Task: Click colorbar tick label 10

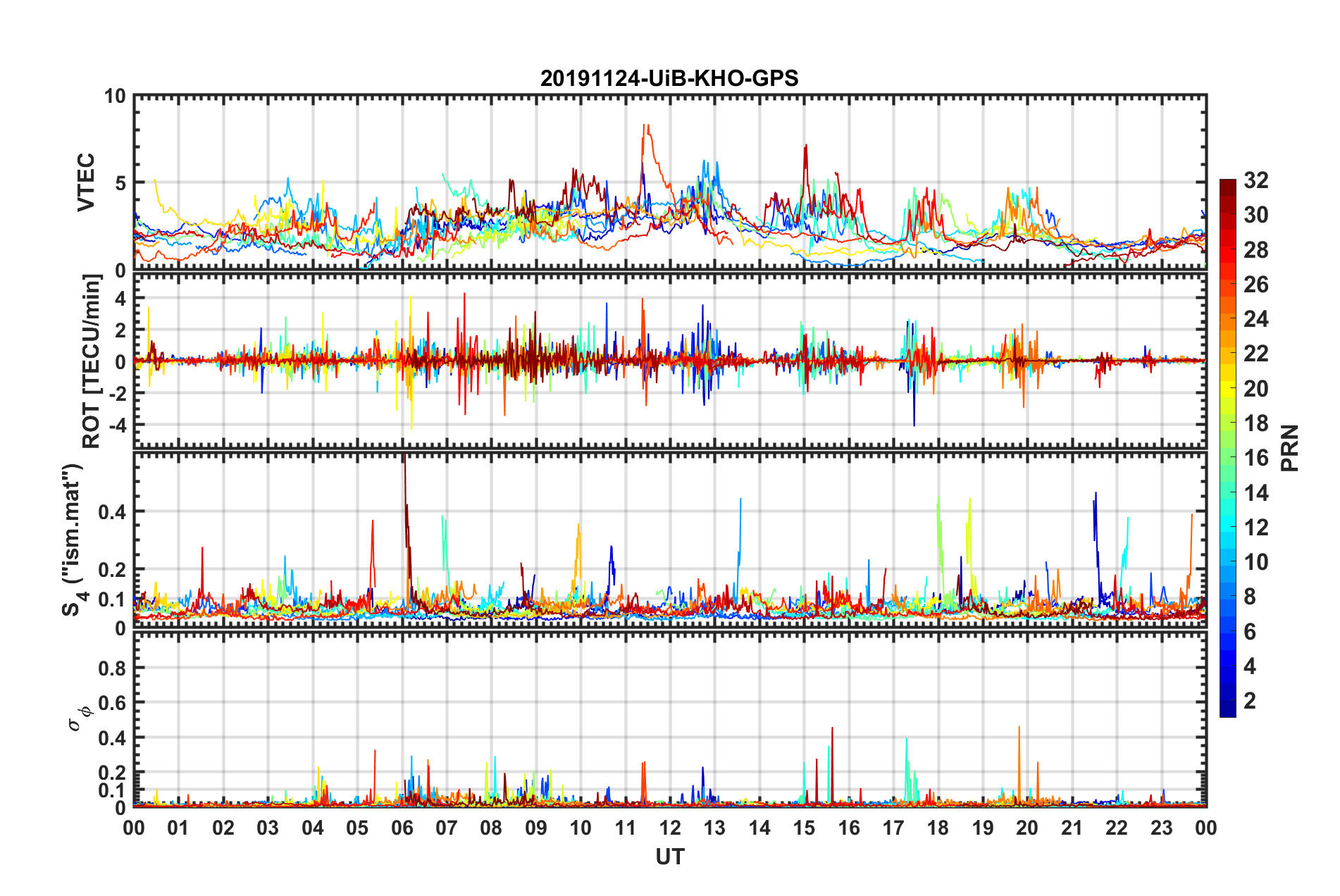Action: [1255, 562]
